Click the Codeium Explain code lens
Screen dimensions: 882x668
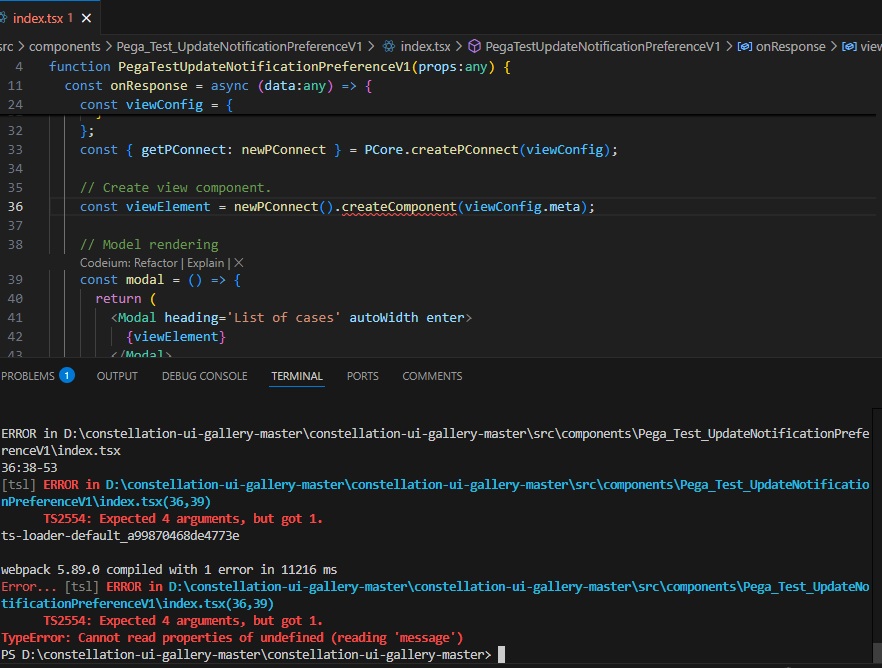pos(207,262)
